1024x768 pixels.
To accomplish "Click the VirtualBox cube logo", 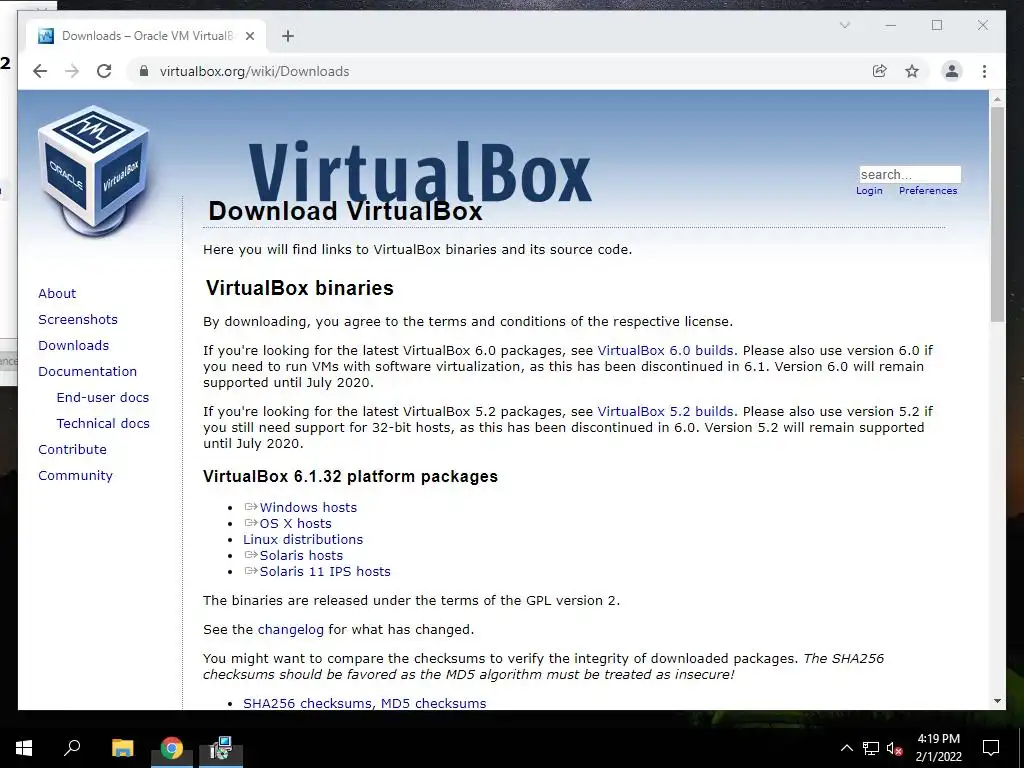I will pos(95,171).
